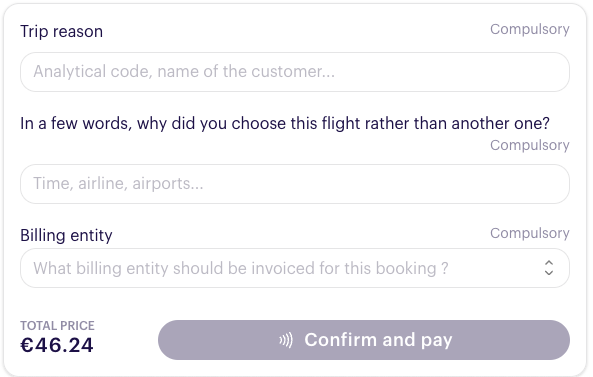Click the 'Trip reason' label
This screenshot has width=593, height=377.
[62, 31]
